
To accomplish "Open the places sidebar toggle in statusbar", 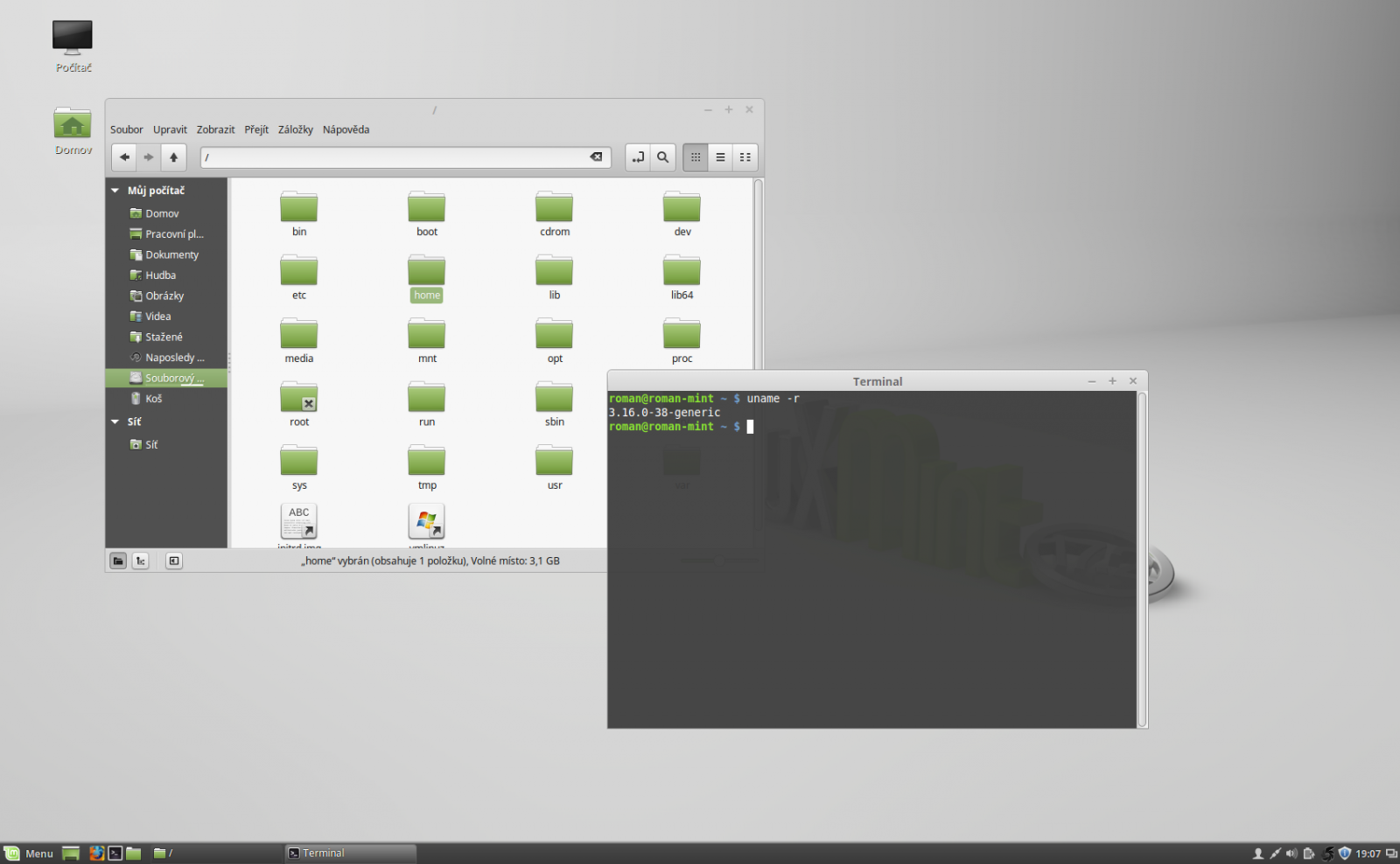I will click(117, 561).
